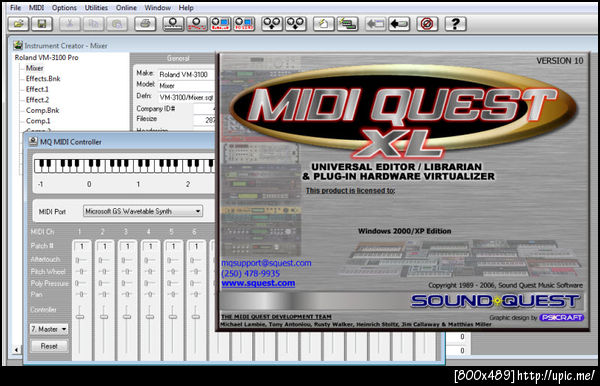Click the copy toolbar icon

[93, 24]
